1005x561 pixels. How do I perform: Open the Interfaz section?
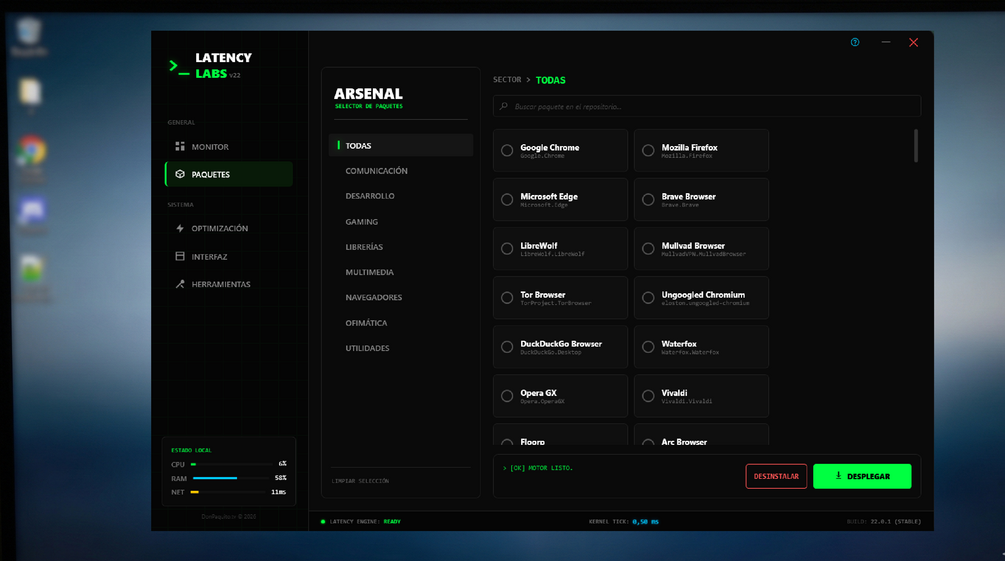pyautogui.click(x=229, y=256)
